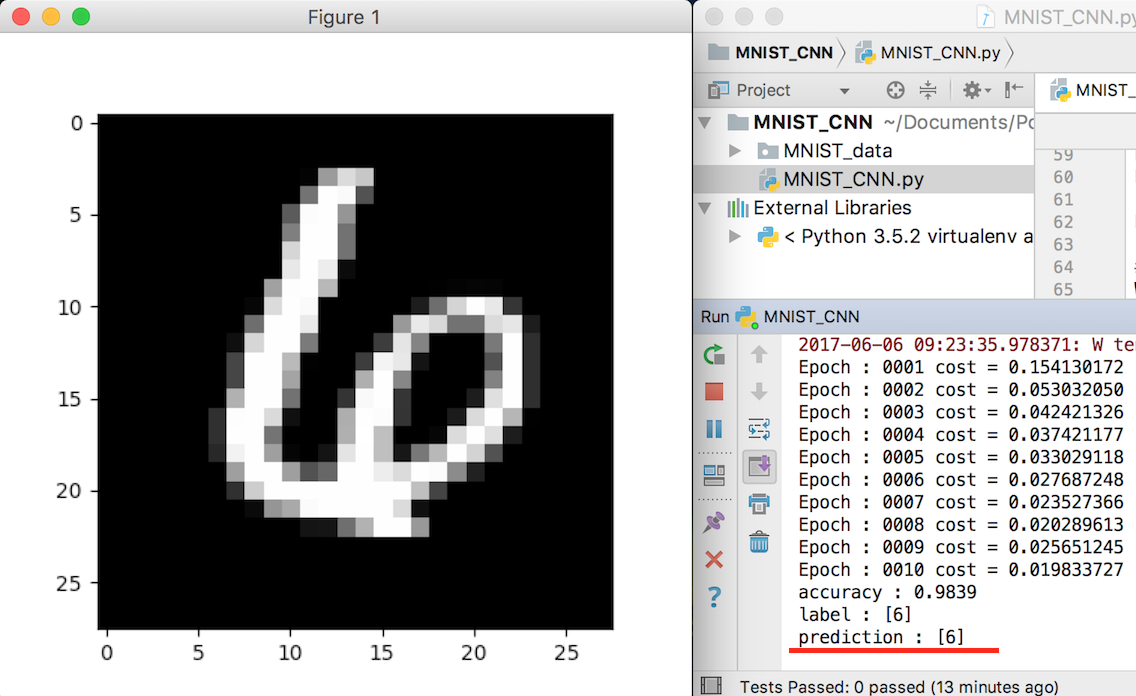Minimize the Figure 1 window

pos(51,17)
